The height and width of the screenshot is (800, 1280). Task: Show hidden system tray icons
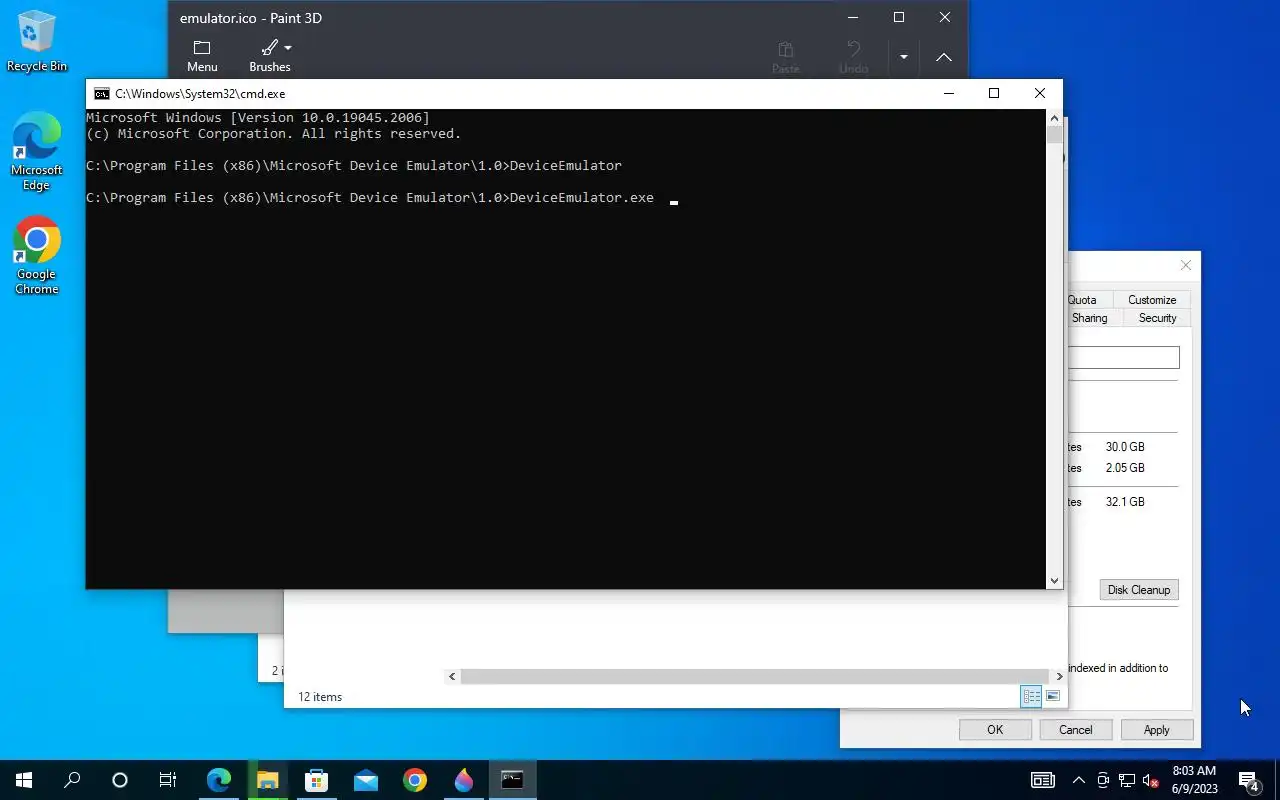pyautogui.click(x=1079, y=780)
